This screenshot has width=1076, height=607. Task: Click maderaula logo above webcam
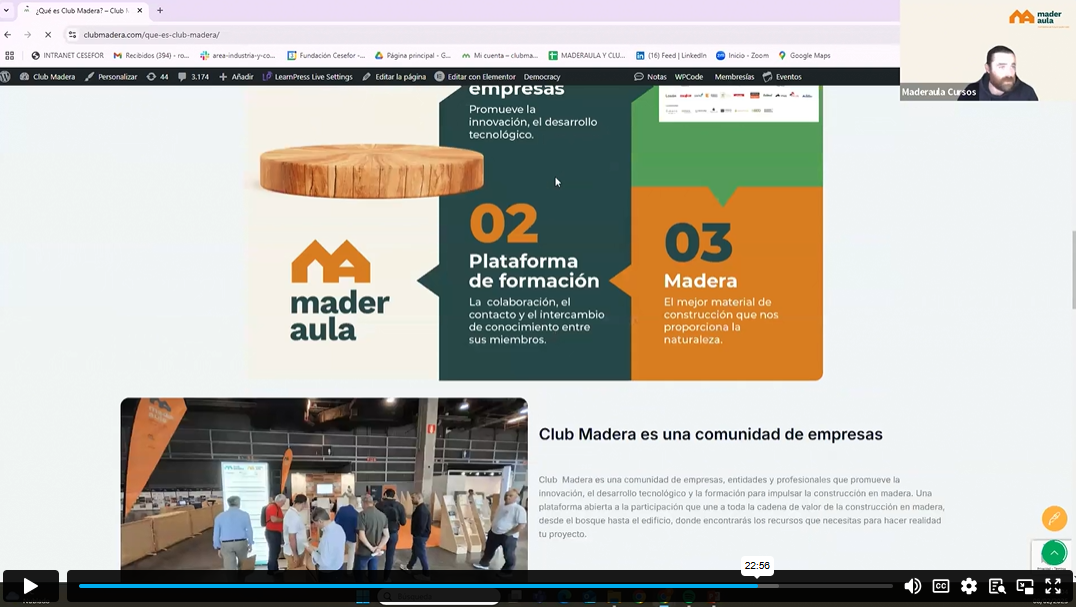1036,18
